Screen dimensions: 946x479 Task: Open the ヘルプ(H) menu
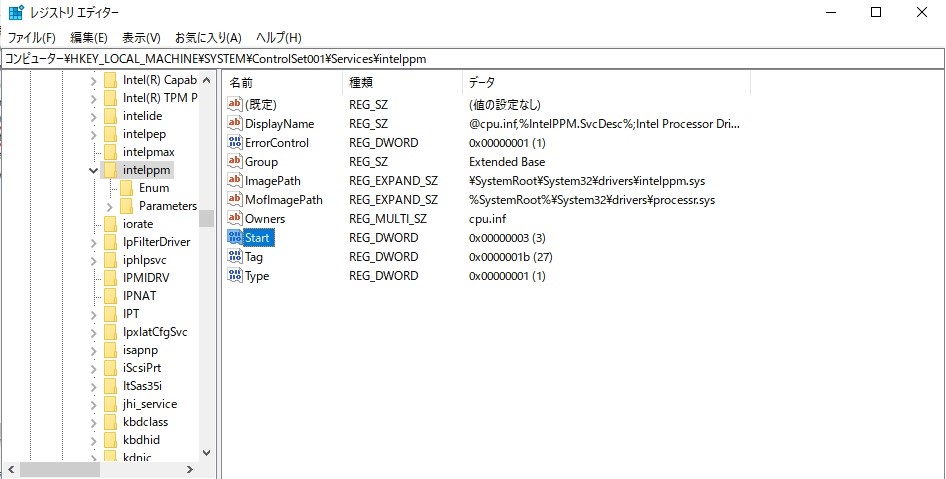279,38
